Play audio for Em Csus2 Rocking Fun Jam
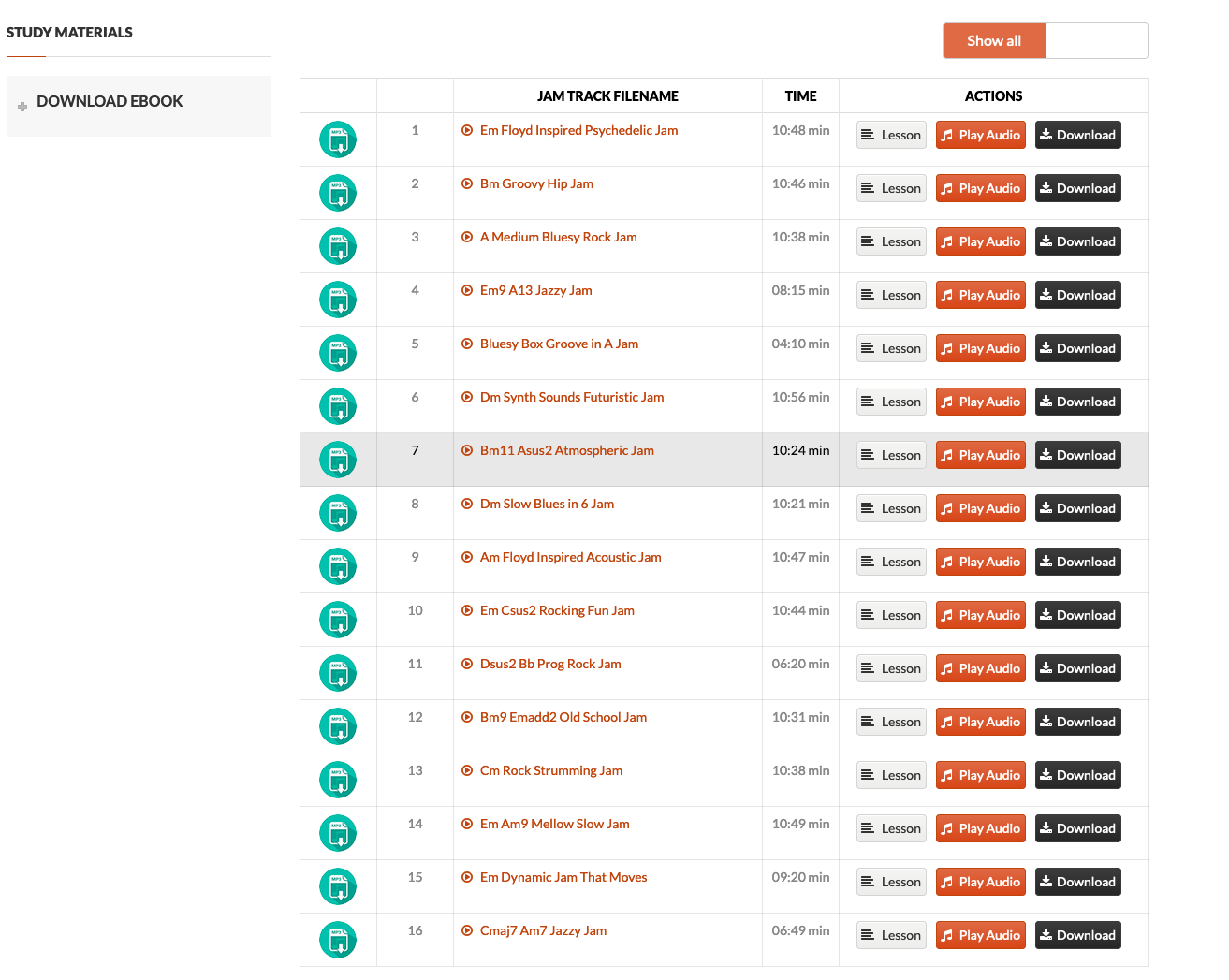 click(x=980, y=616)
